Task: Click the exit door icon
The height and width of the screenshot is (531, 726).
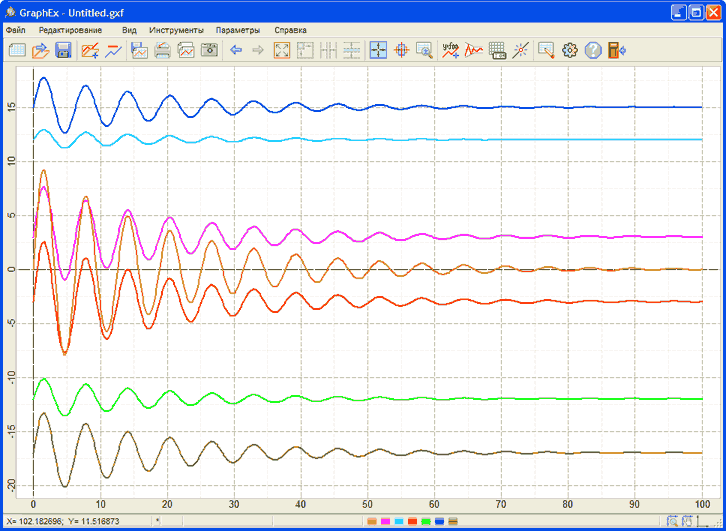Action: click(616, 50)
